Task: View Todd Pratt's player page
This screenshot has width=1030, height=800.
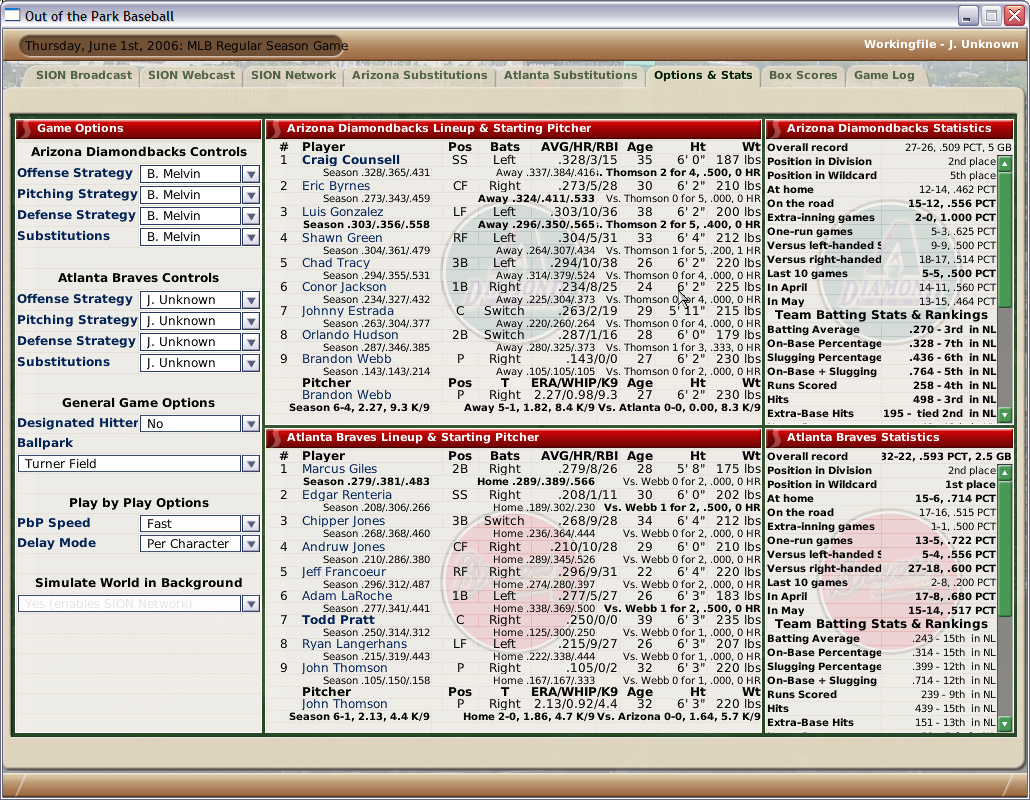Action: click(x=338, y=620)
